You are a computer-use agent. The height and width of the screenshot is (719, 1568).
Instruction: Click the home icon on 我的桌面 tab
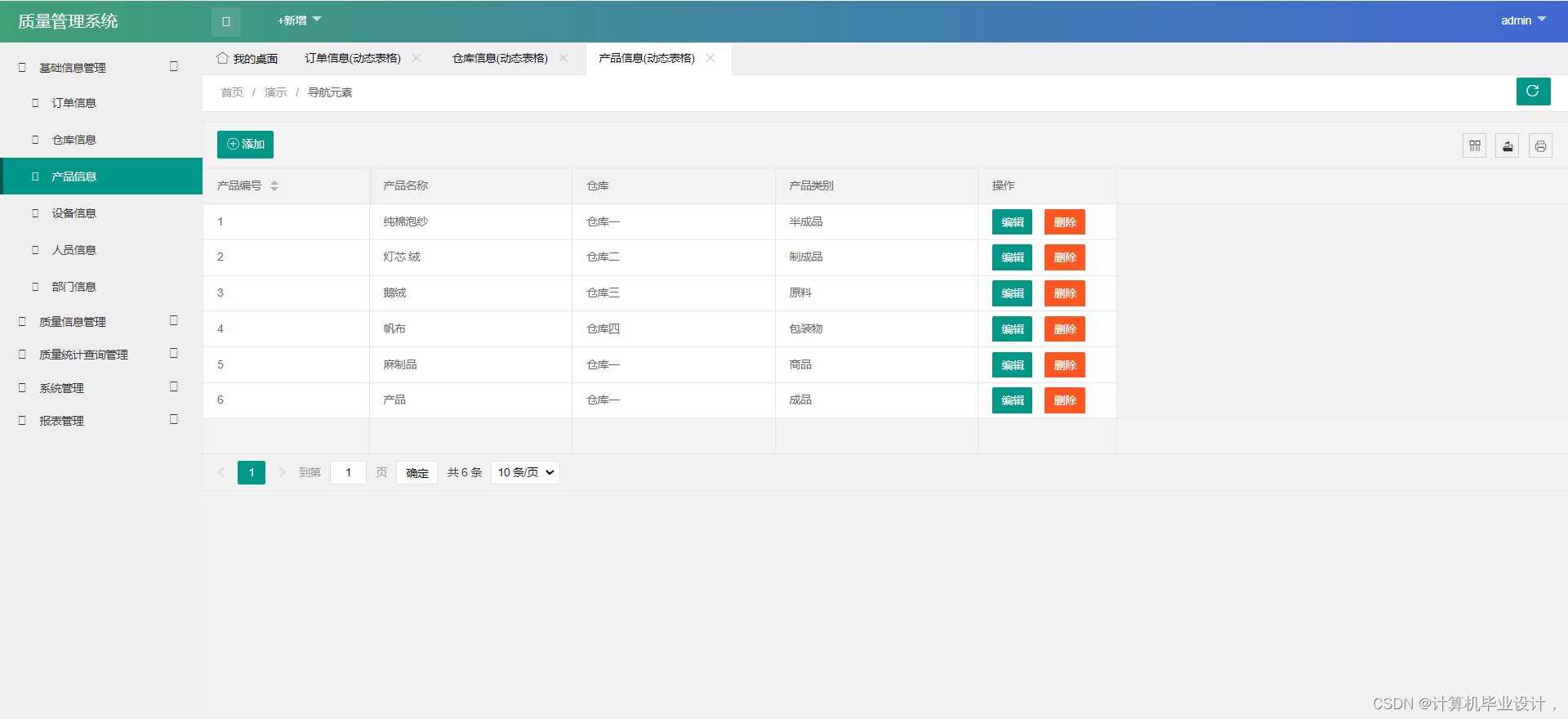(222, 58)
